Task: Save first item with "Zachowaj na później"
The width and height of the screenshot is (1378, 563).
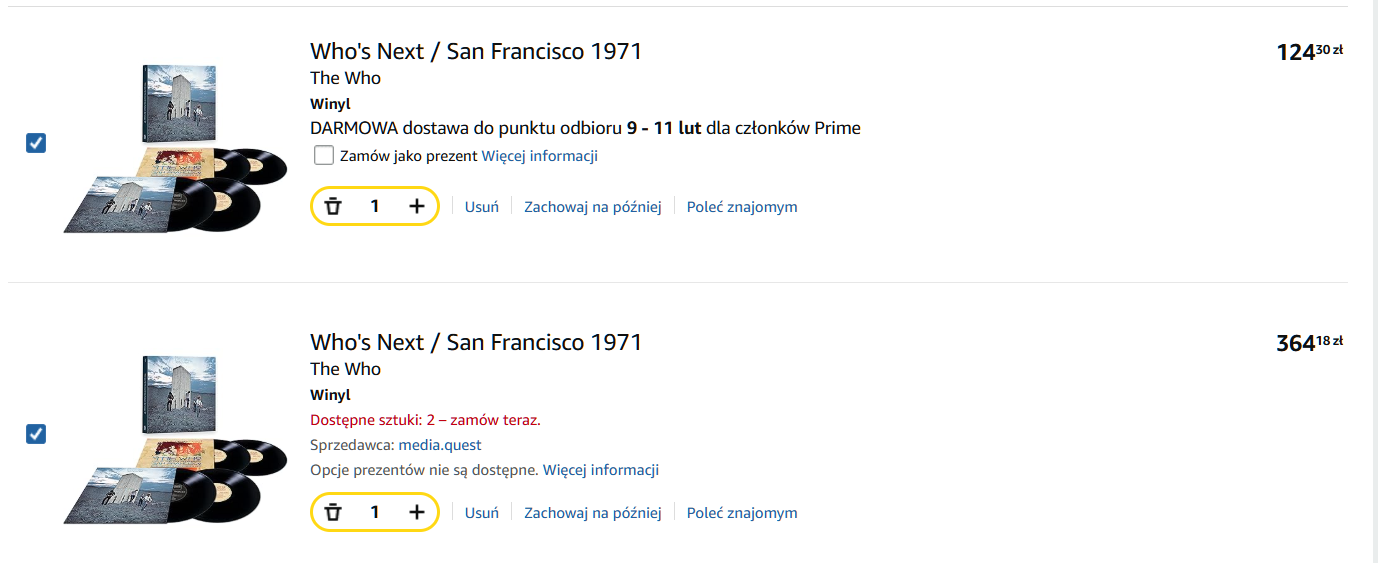Action: pos(593,207)
